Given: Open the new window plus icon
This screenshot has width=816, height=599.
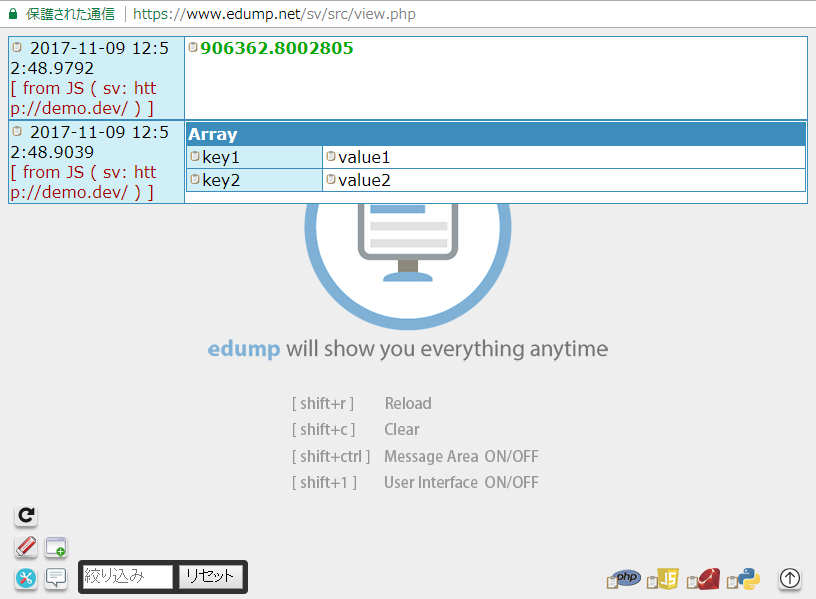Looking at the screenshot, I should pos(56,547).
